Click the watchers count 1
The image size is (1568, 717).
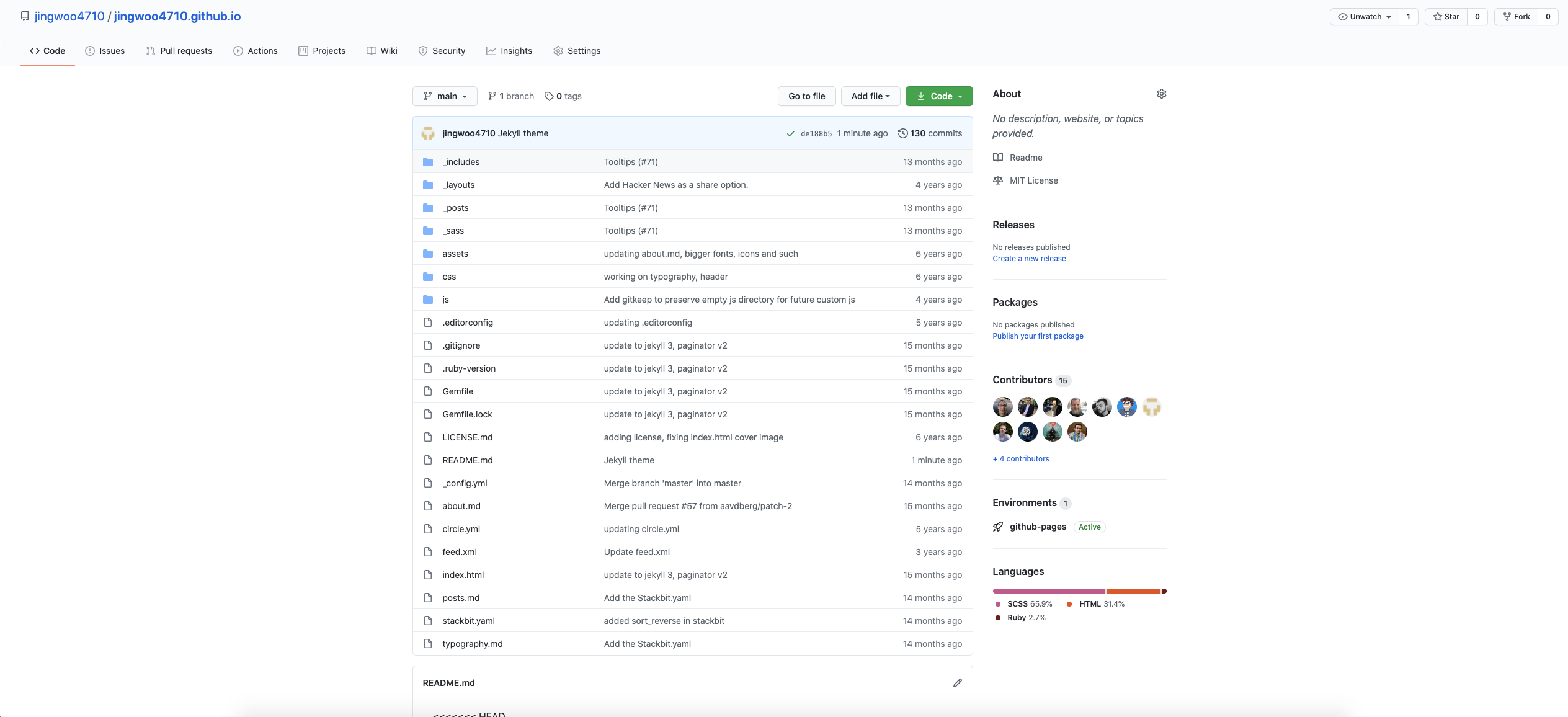[x=1408, y=17]
